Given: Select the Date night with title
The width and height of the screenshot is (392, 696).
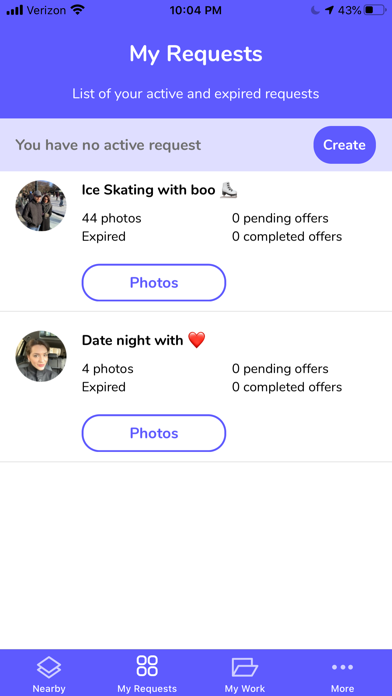Looking at the screenshot, I should (x=132, y=340).
